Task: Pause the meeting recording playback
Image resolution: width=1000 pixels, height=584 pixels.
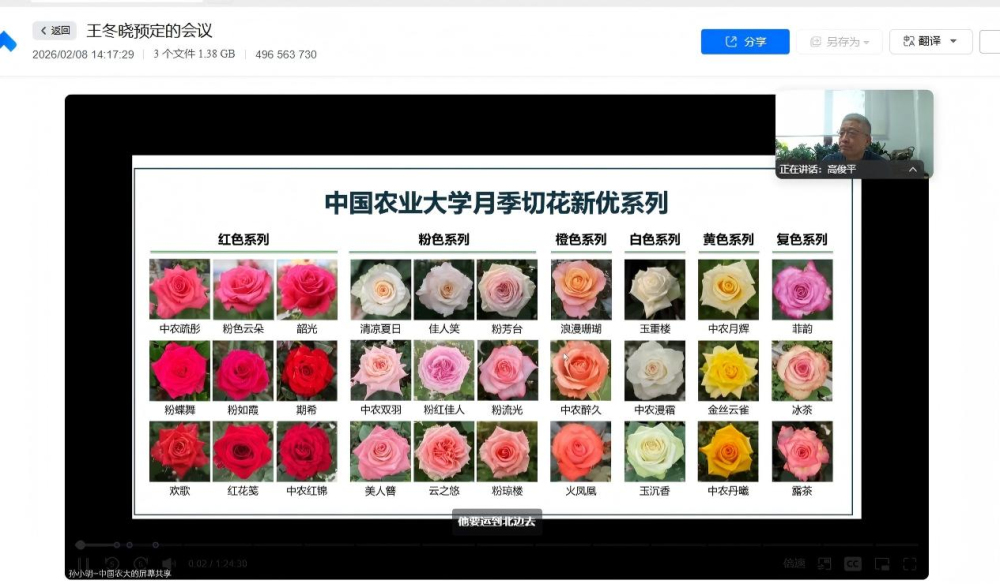Action: [84, 563]
